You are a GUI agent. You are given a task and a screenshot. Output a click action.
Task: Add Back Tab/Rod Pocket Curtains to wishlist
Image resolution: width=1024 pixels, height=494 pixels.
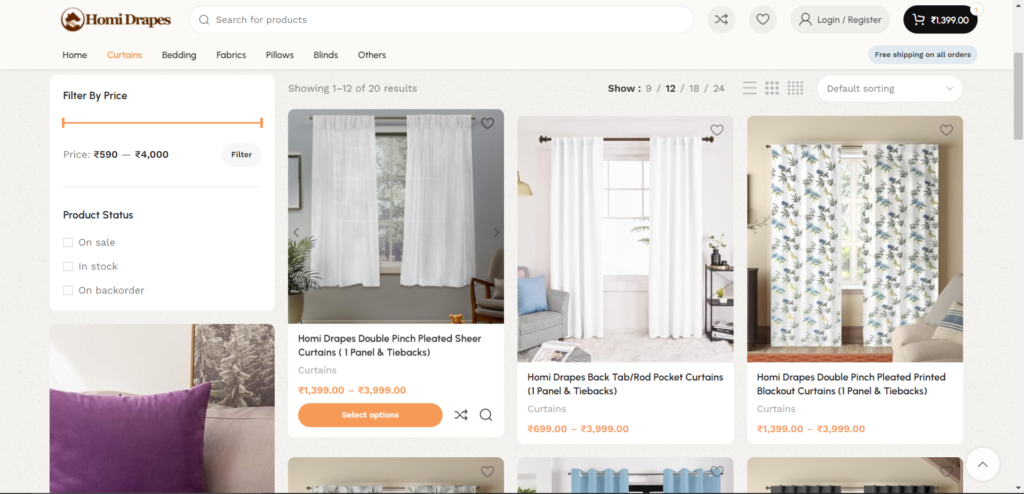[717, 130]
